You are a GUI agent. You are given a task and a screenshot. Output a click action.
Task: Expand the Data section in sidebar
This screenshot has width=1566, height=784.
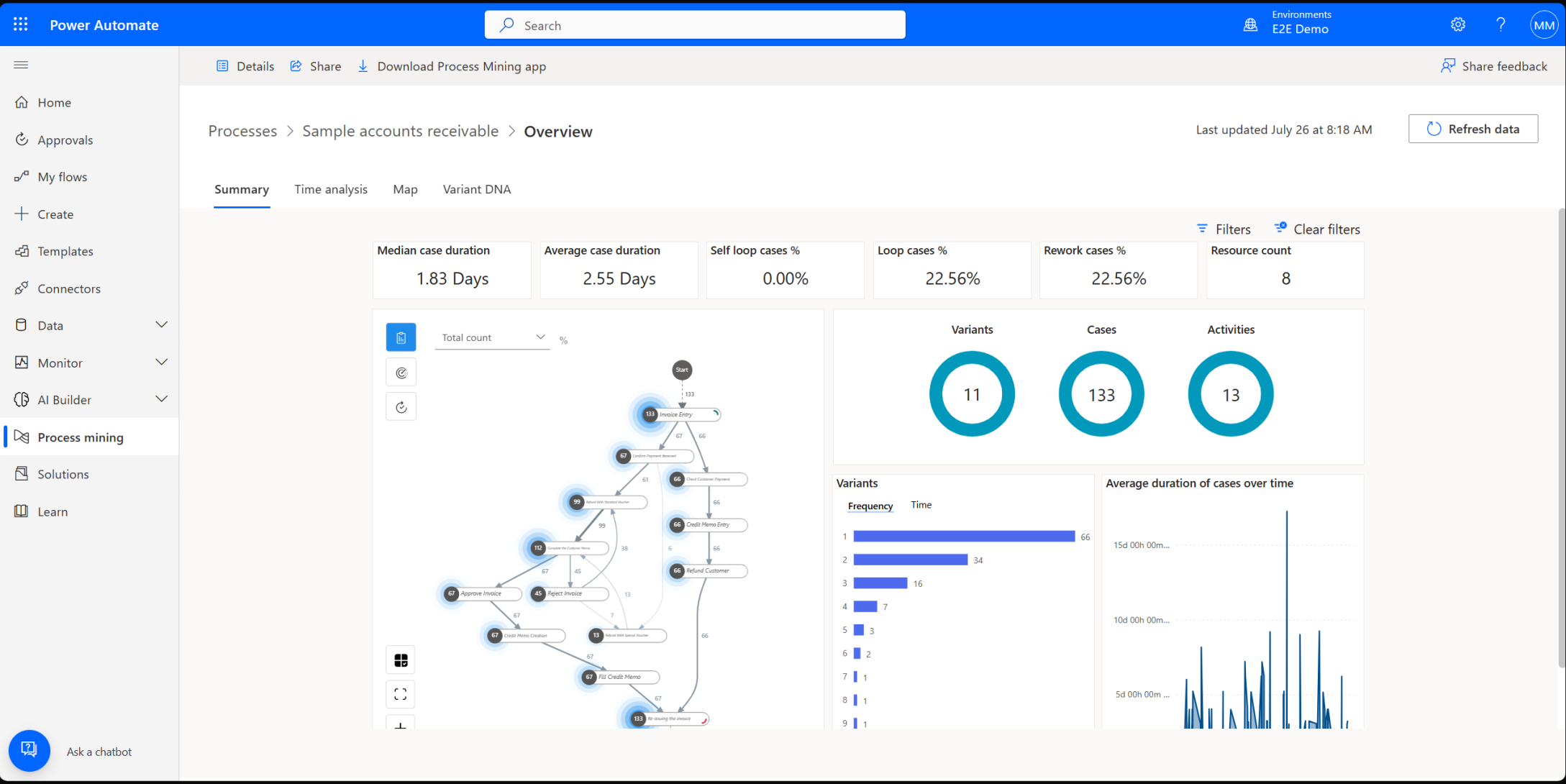point(161,324)
